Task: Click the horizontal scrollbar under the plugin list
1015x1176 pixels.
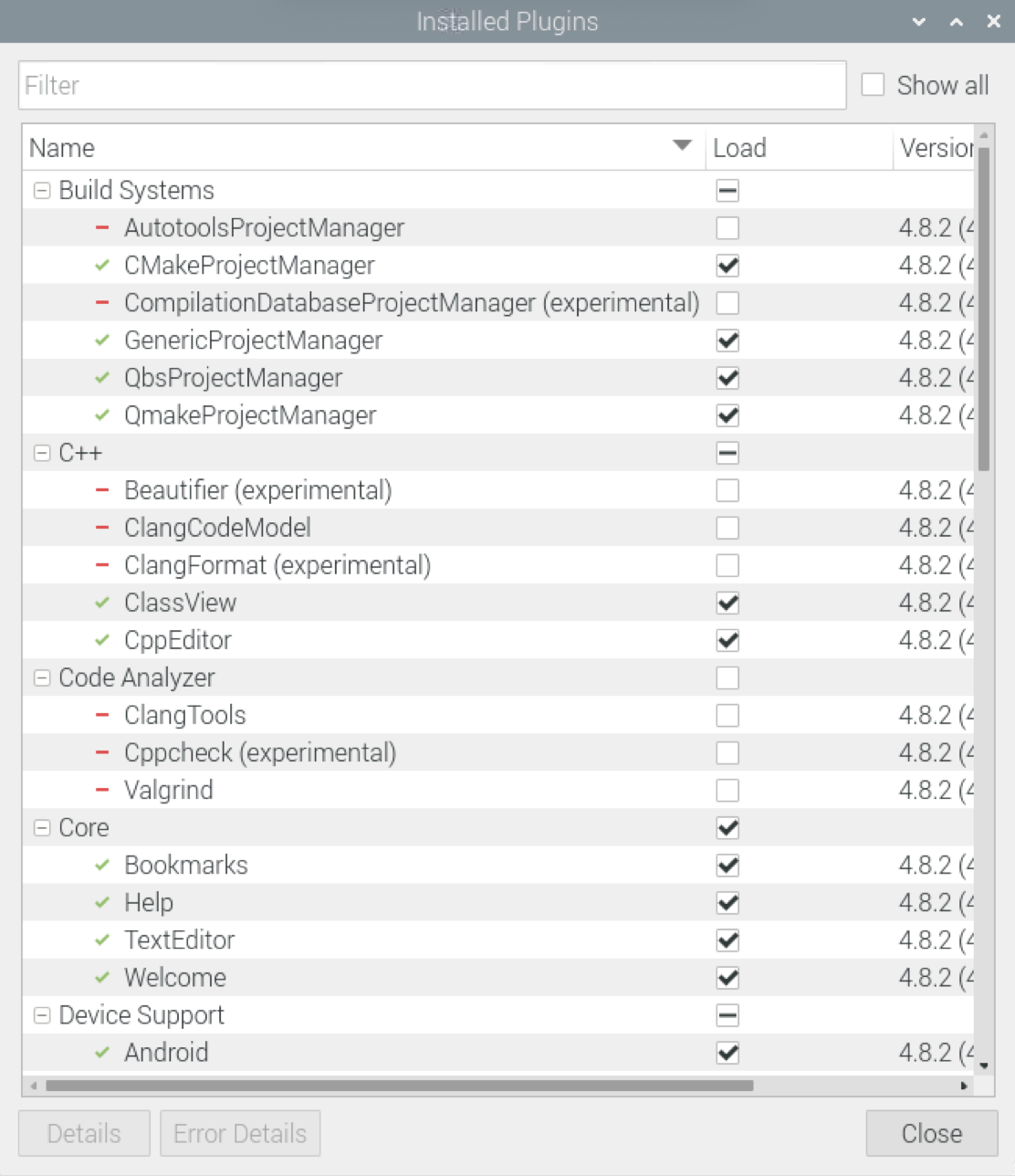Action: point(400,1086)
